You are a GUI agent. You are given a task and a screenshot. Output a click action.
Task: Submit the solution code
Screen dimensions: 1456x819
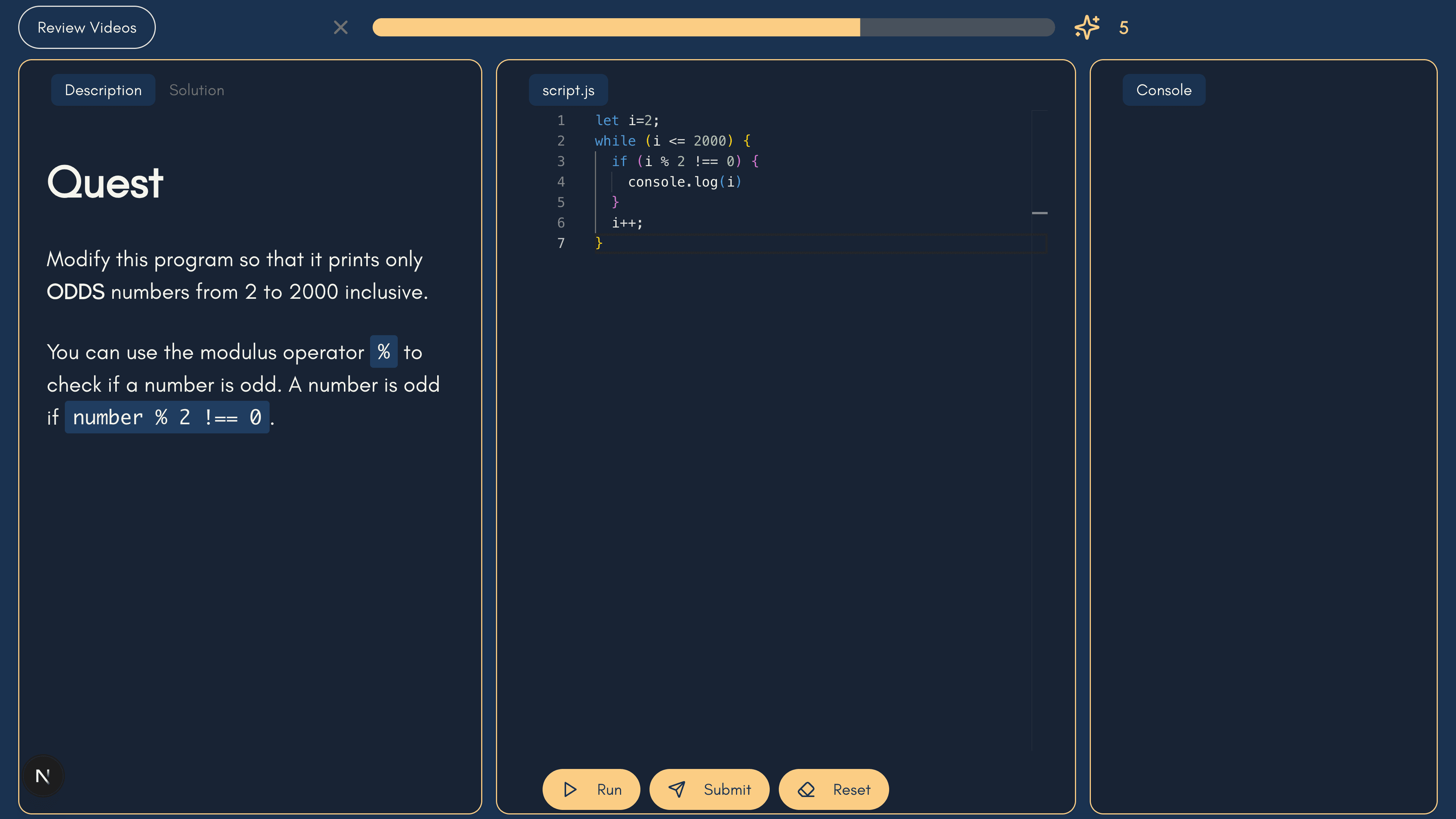click(x=709, y=789)
